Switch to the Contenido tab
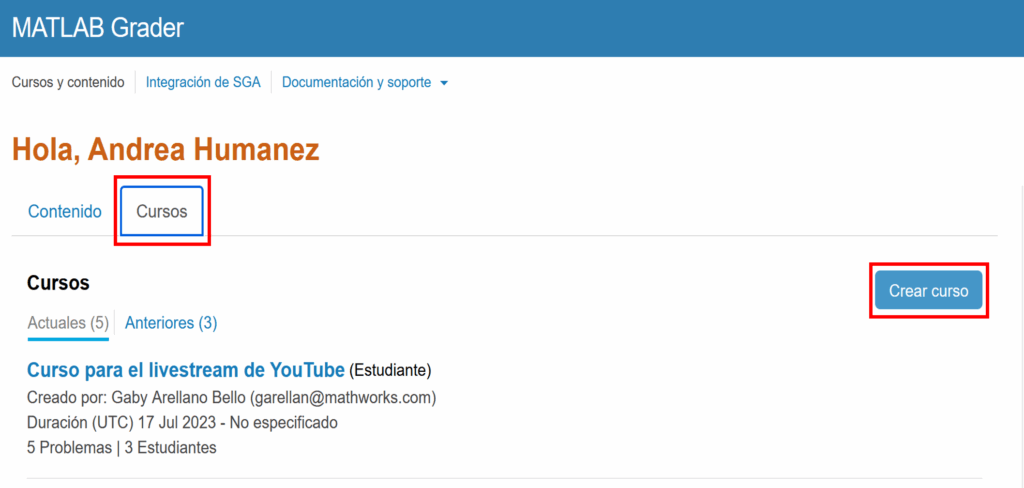This screenshot has width=1024, height=488. tap(65, 212)
